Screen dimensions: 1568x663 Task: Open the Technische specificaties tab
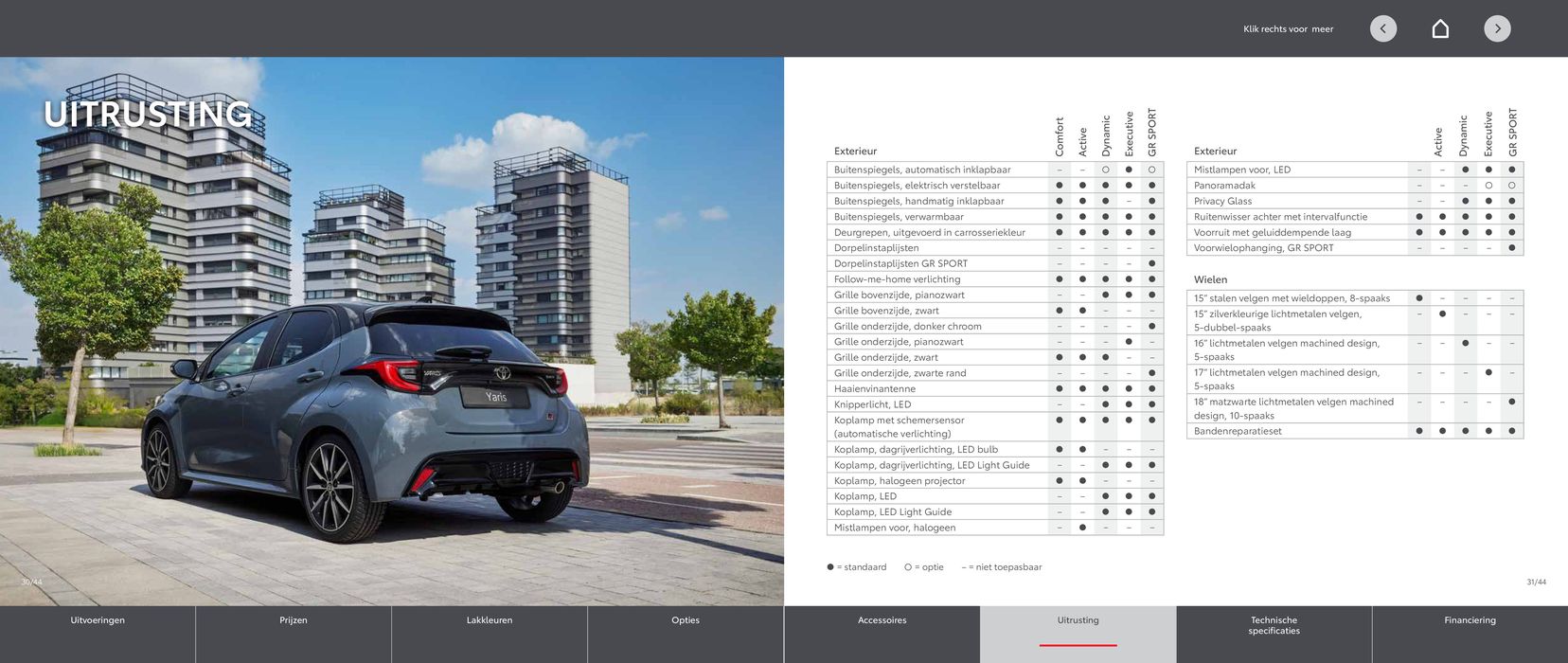pos(1274,625)
